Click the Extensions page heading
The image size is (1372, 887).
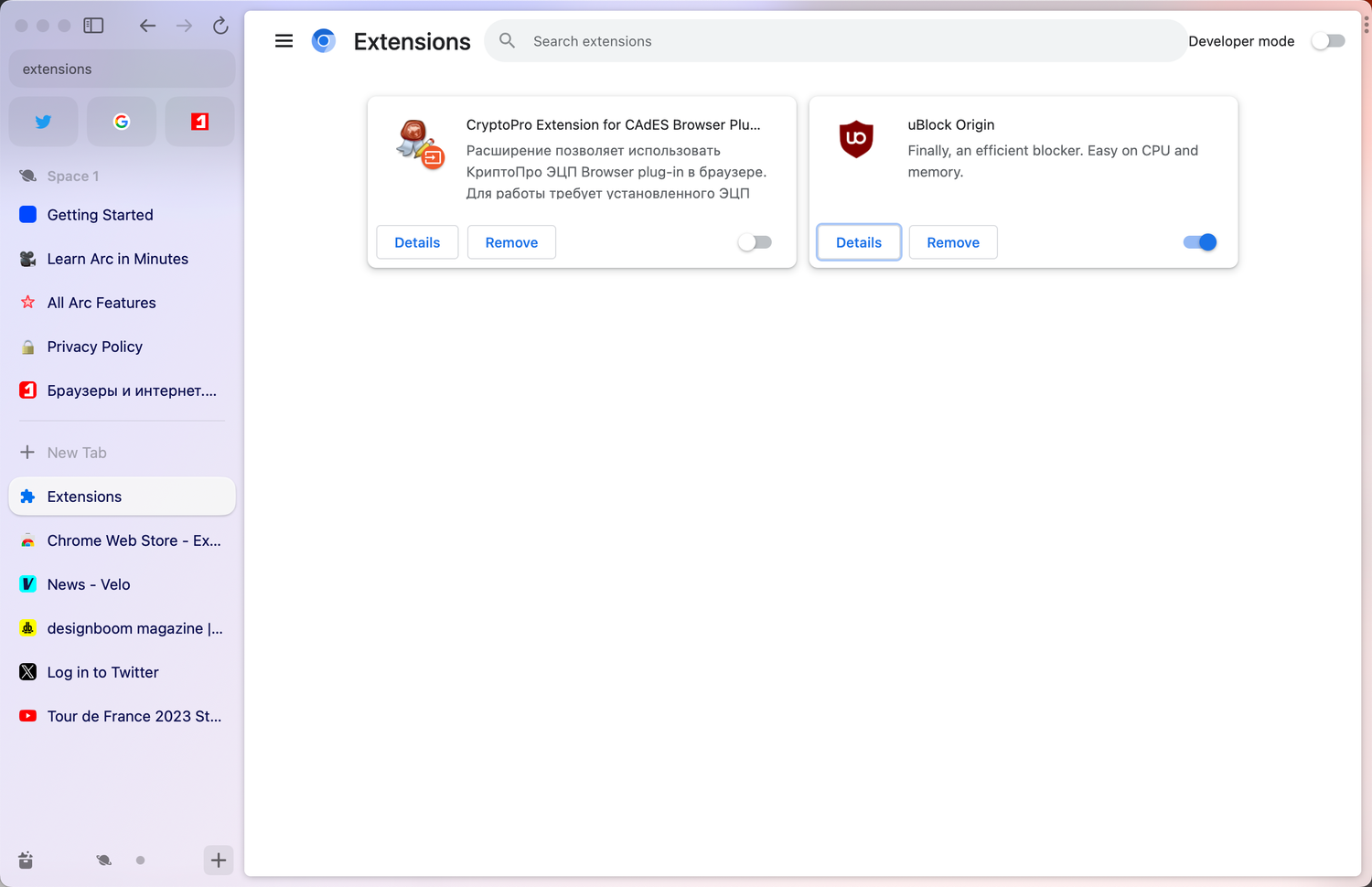413,41
